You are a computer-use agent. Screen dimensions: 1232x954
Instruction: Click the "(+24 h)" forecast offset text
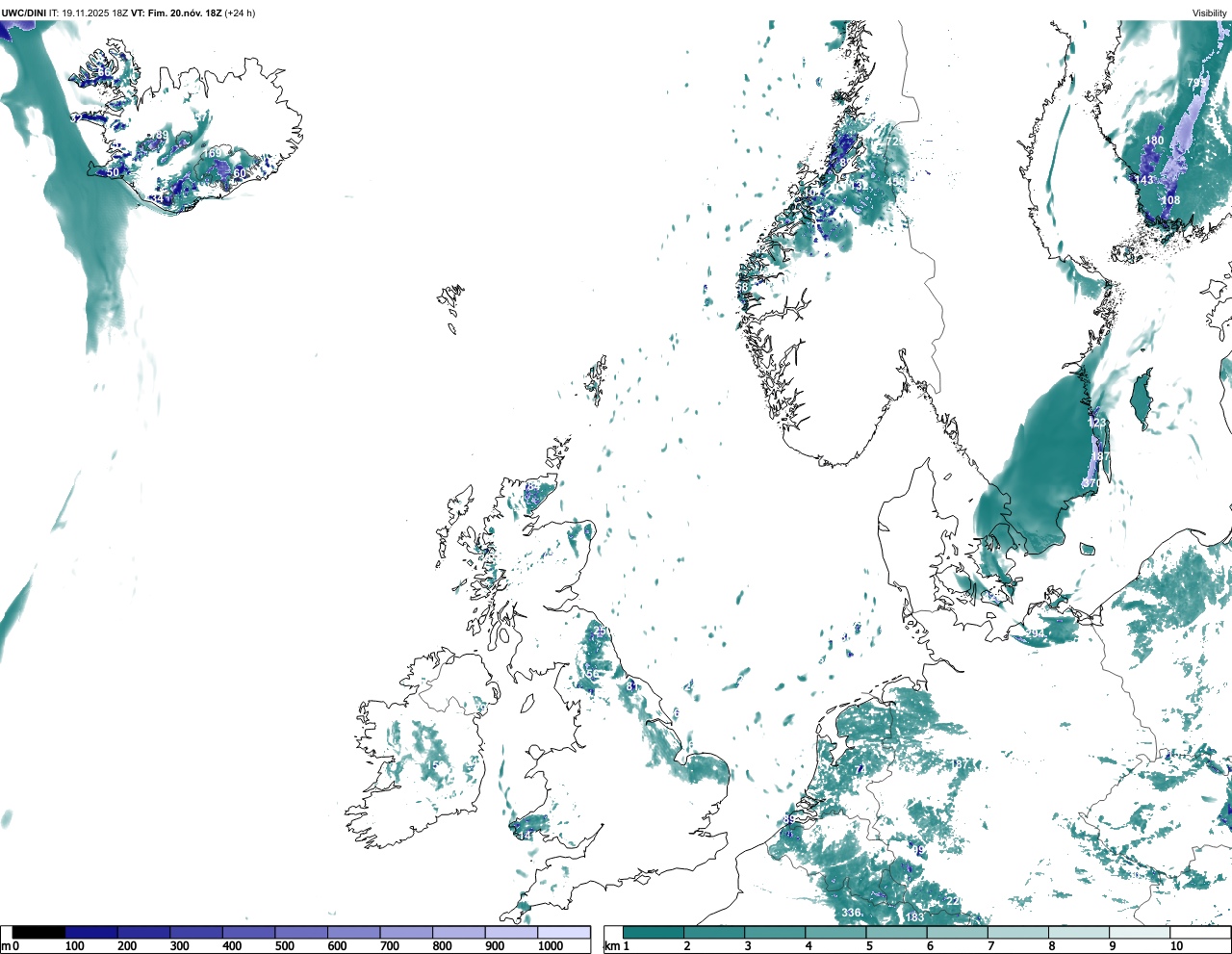coord(241,13)
